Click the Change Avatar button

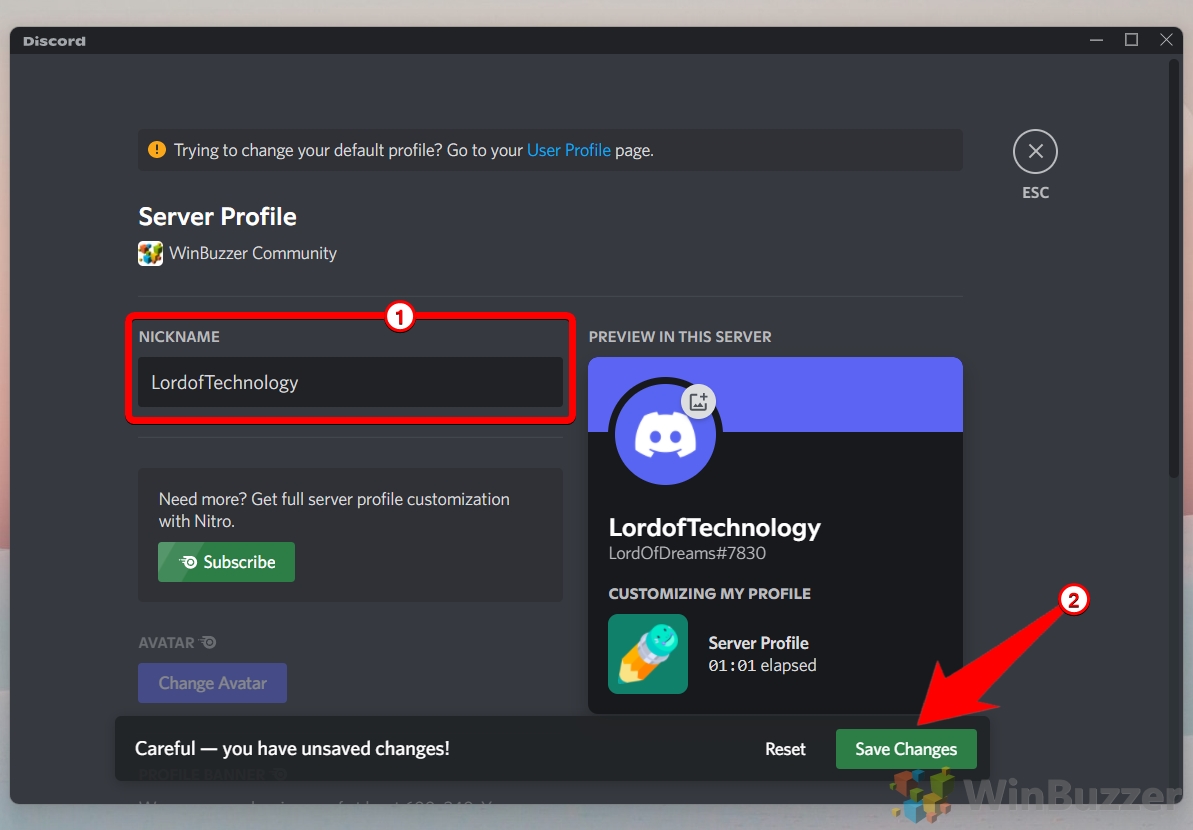[212, 683]
